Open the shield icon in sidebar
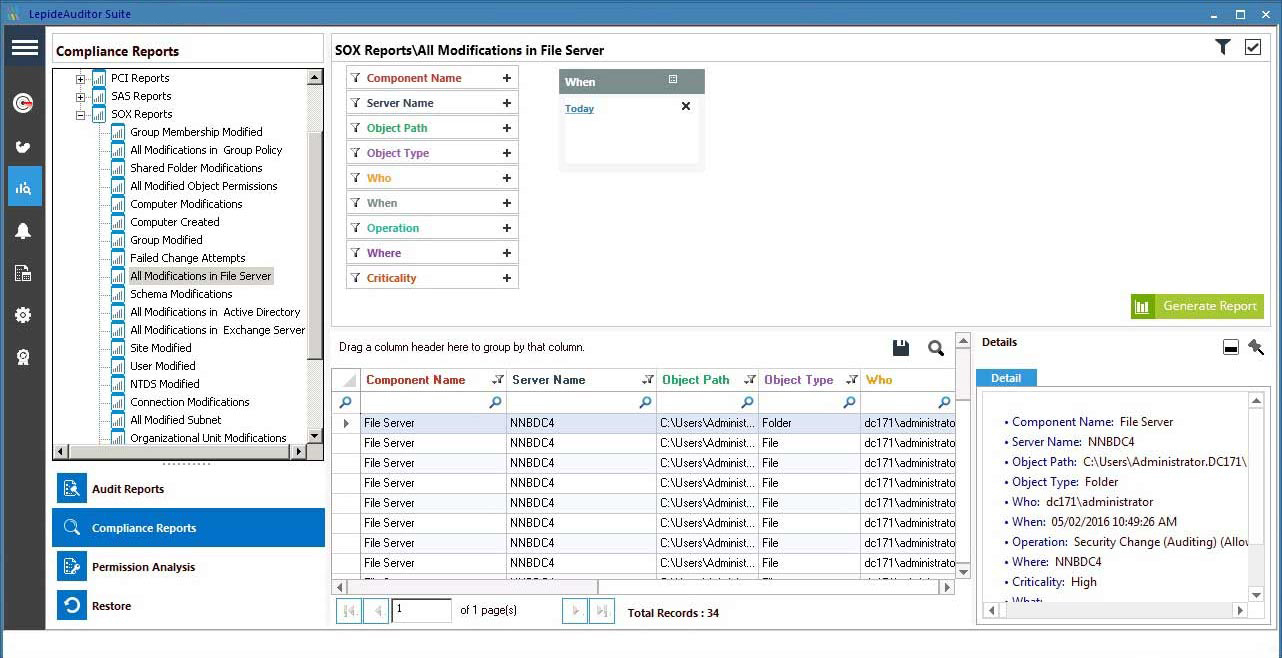 tap(23, 357)
